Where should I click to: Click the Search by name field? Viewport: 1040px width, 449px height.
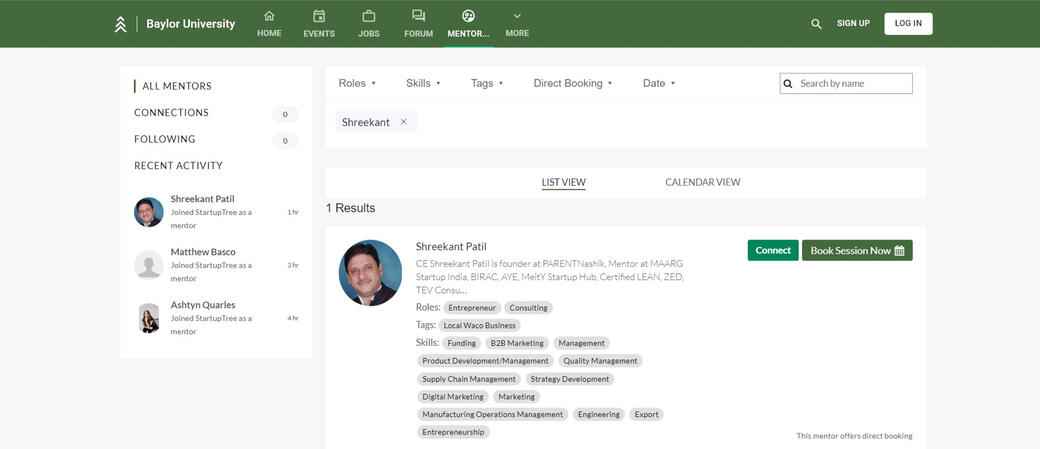[846, 84]
